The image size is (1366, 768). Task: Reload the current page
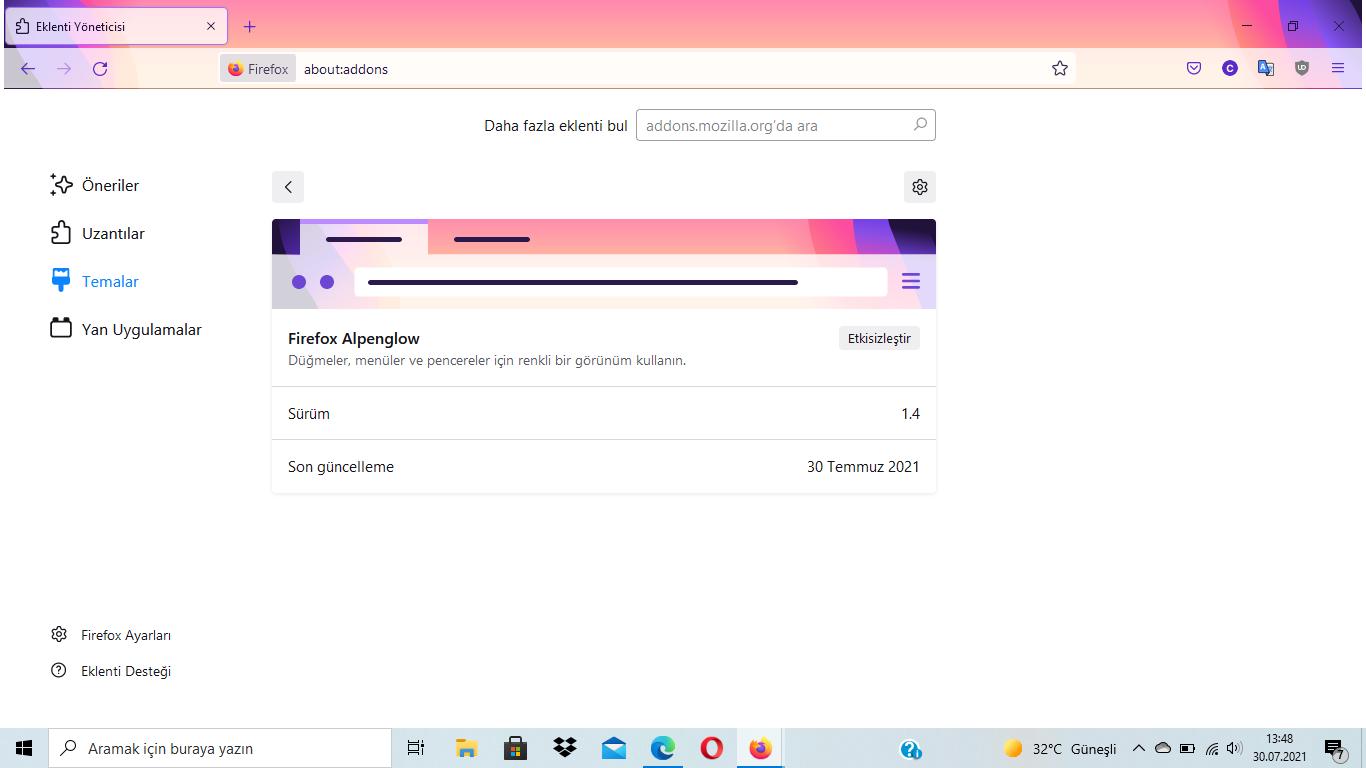pos(100,69)
